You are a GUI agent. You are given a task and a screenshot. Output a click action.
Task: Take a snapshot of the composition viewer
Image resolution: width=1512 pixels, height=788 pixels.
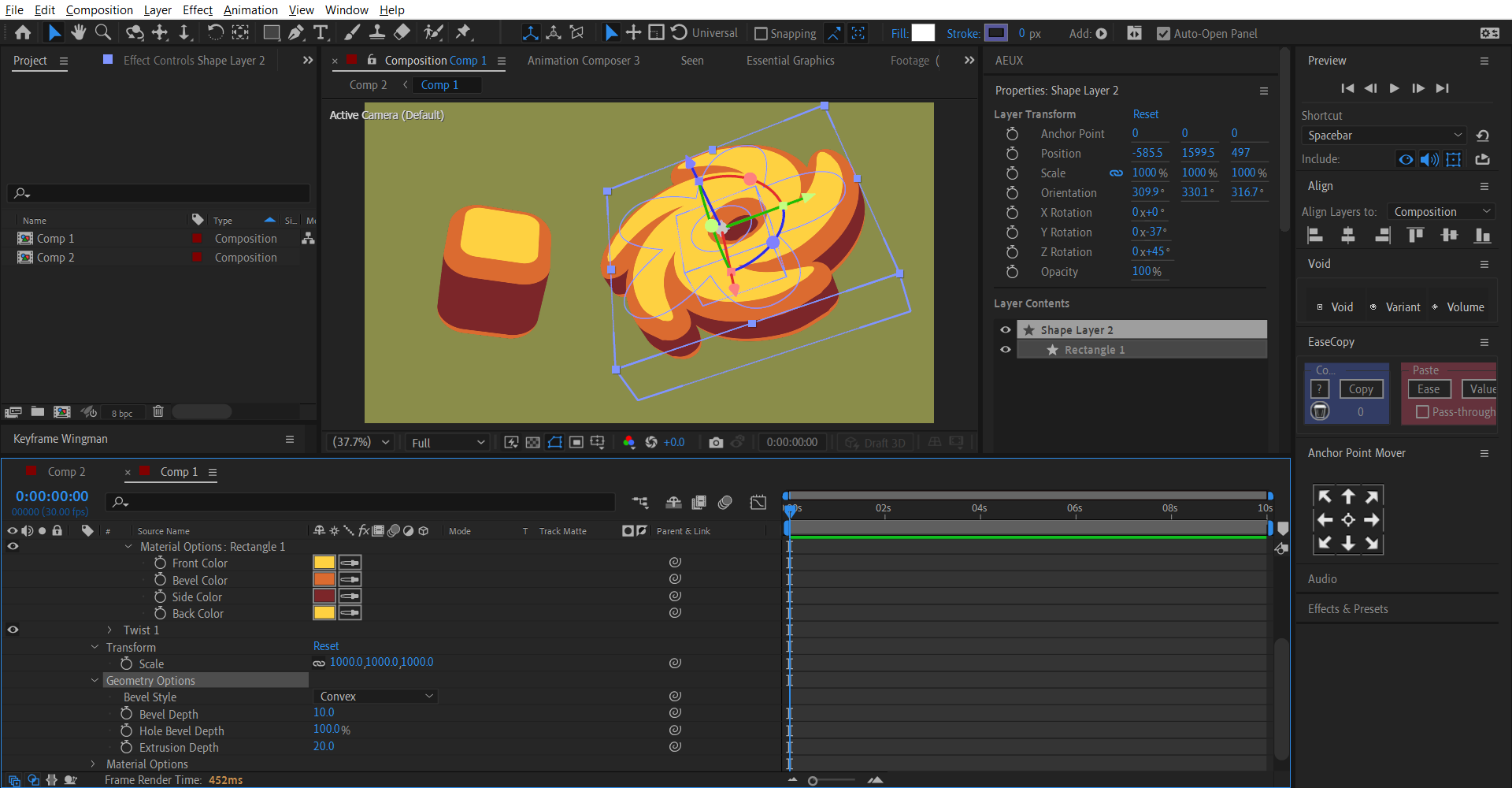pyautogui.click(x=716, y=442)
